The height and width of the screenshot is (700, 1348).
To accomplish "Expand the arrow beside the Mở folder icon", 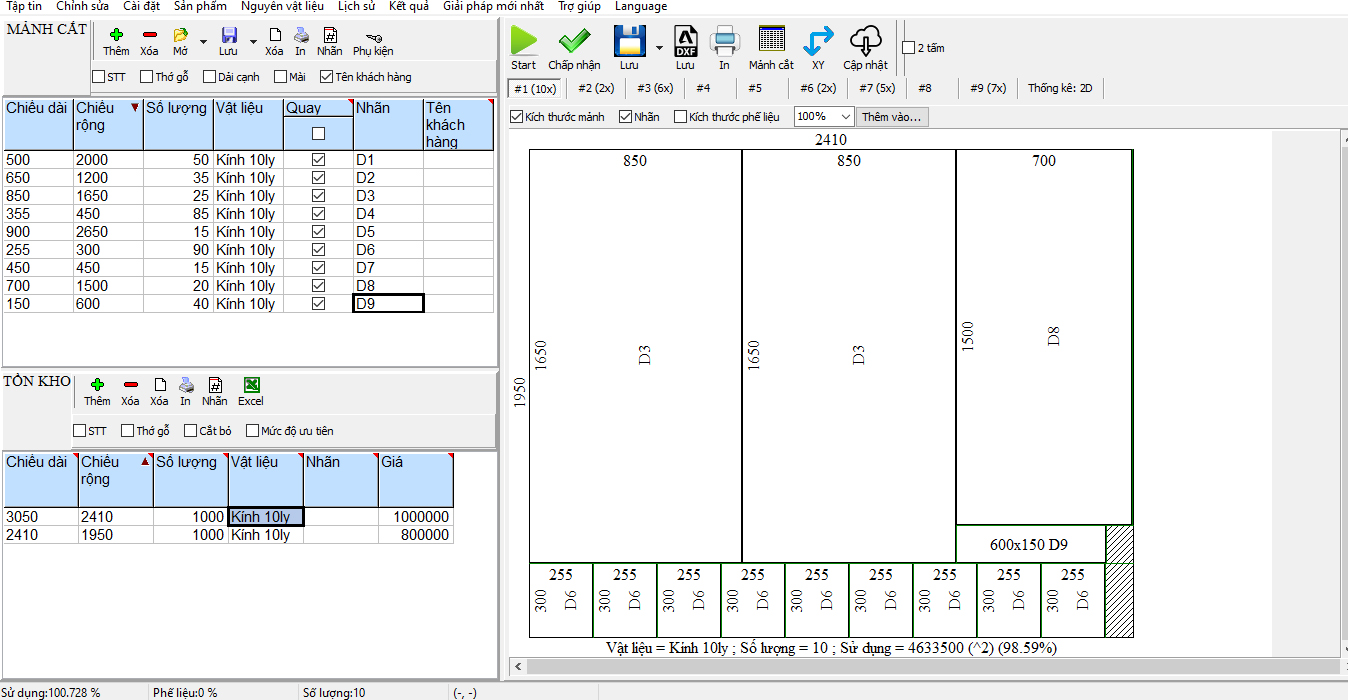I will click(x=204, y=42).
